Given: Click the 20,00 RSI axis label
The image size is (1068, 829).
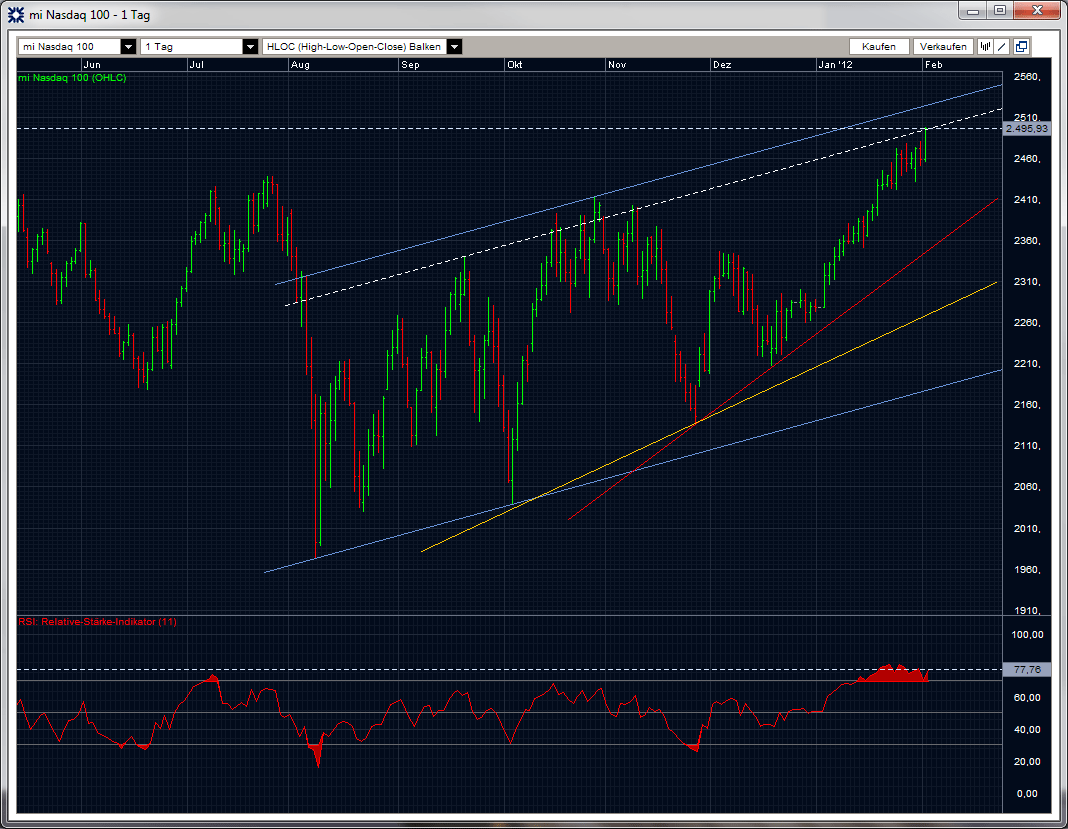Looking at the screenshot, I should coord(1027,762).
